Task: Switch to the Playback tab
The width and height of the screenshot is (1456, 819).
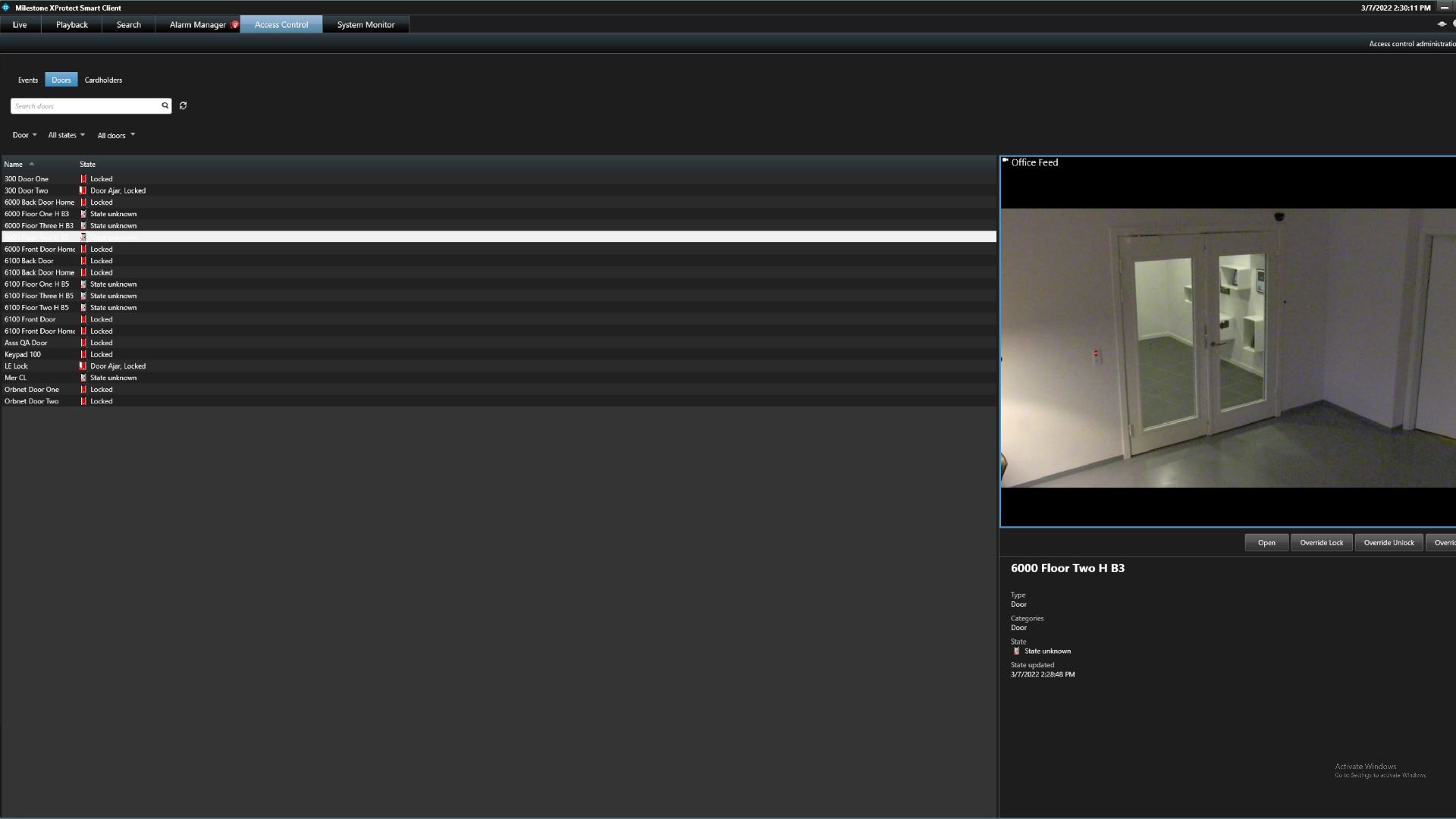Action: click(x=72, y=25)
